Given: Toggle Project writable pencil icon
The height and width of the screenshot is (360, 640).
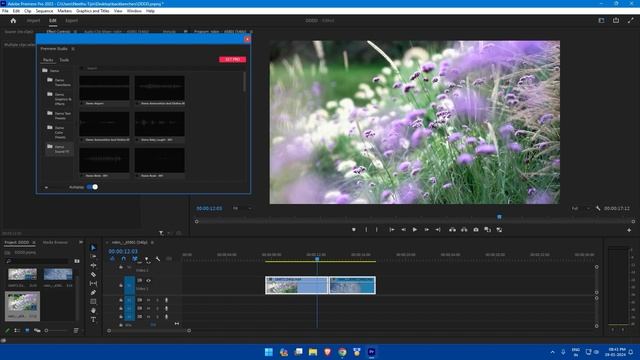Looking at the screenshot, I should [7, 330].
